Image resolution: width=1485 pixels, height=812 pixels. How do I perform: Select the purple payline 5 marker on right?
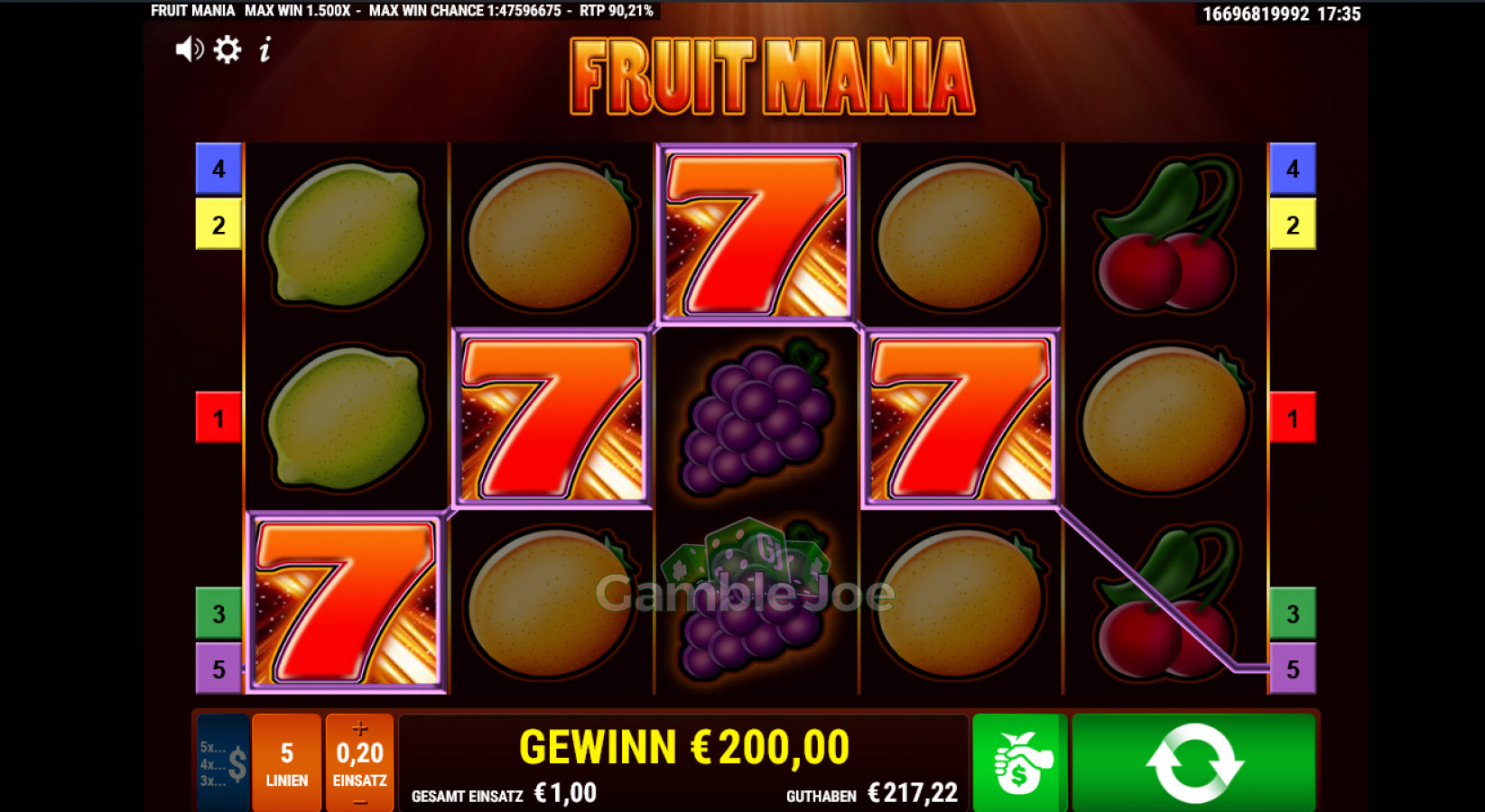[1293, 669]
